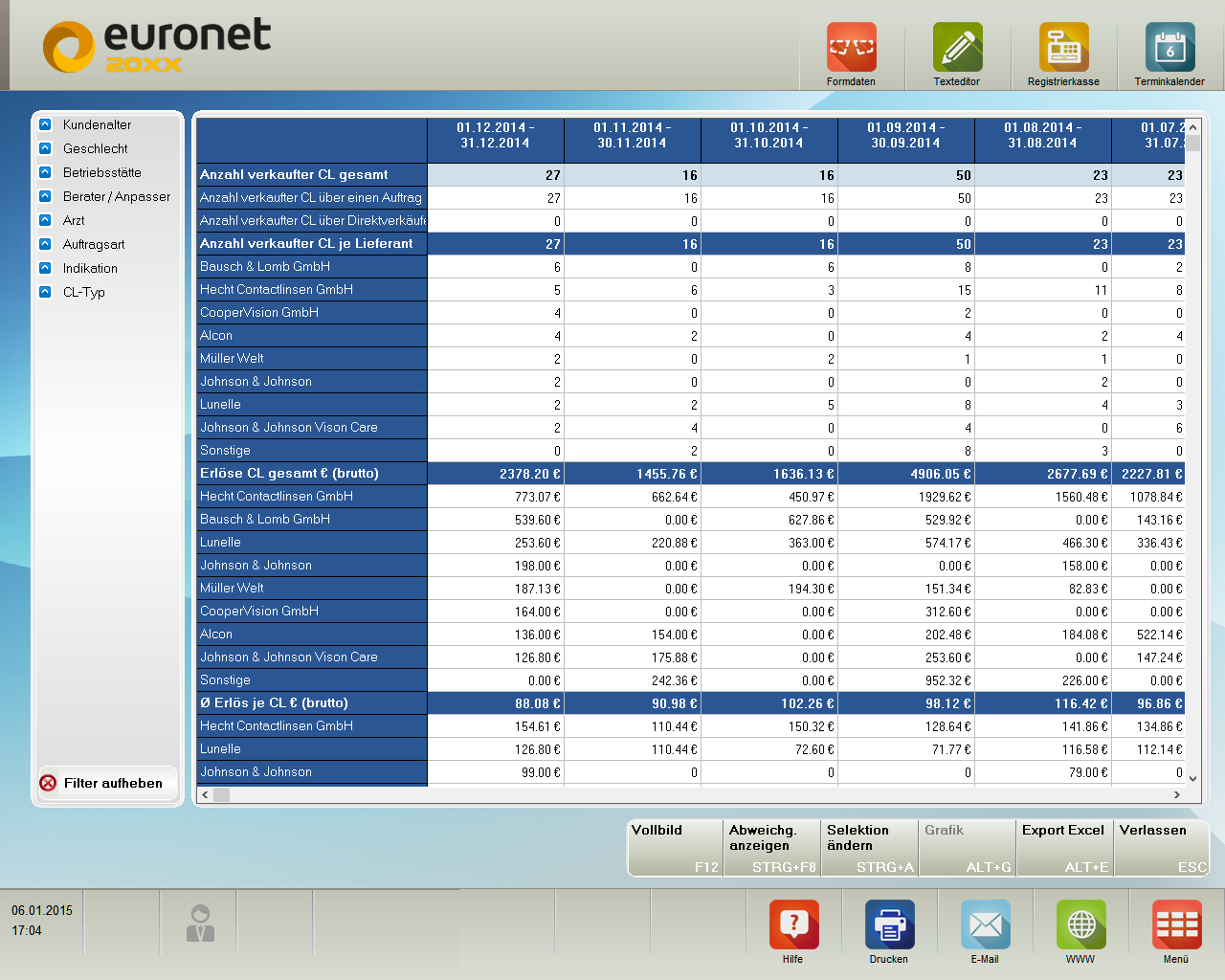Expand the Auftragsart filter

[45, 244]
